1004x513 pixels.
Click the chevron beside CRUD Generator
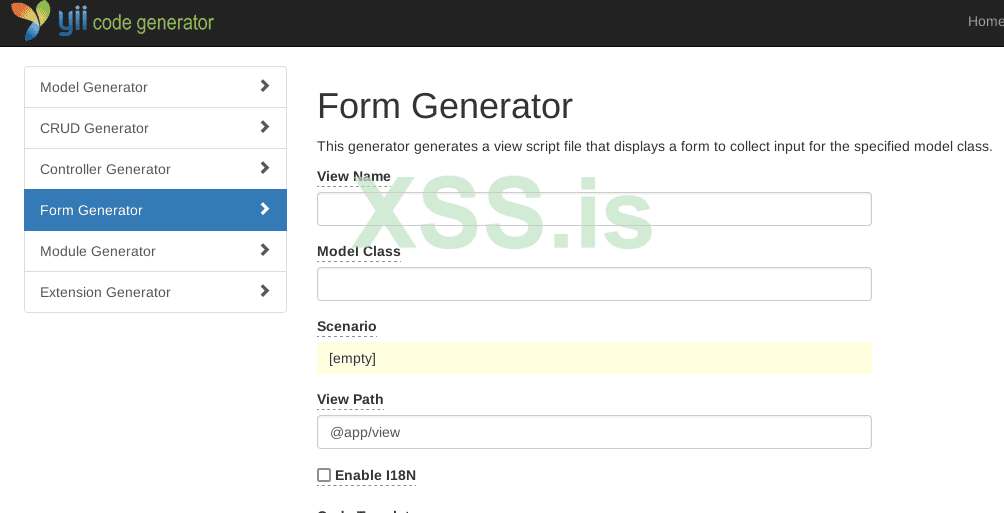click(x=264, y=127)
